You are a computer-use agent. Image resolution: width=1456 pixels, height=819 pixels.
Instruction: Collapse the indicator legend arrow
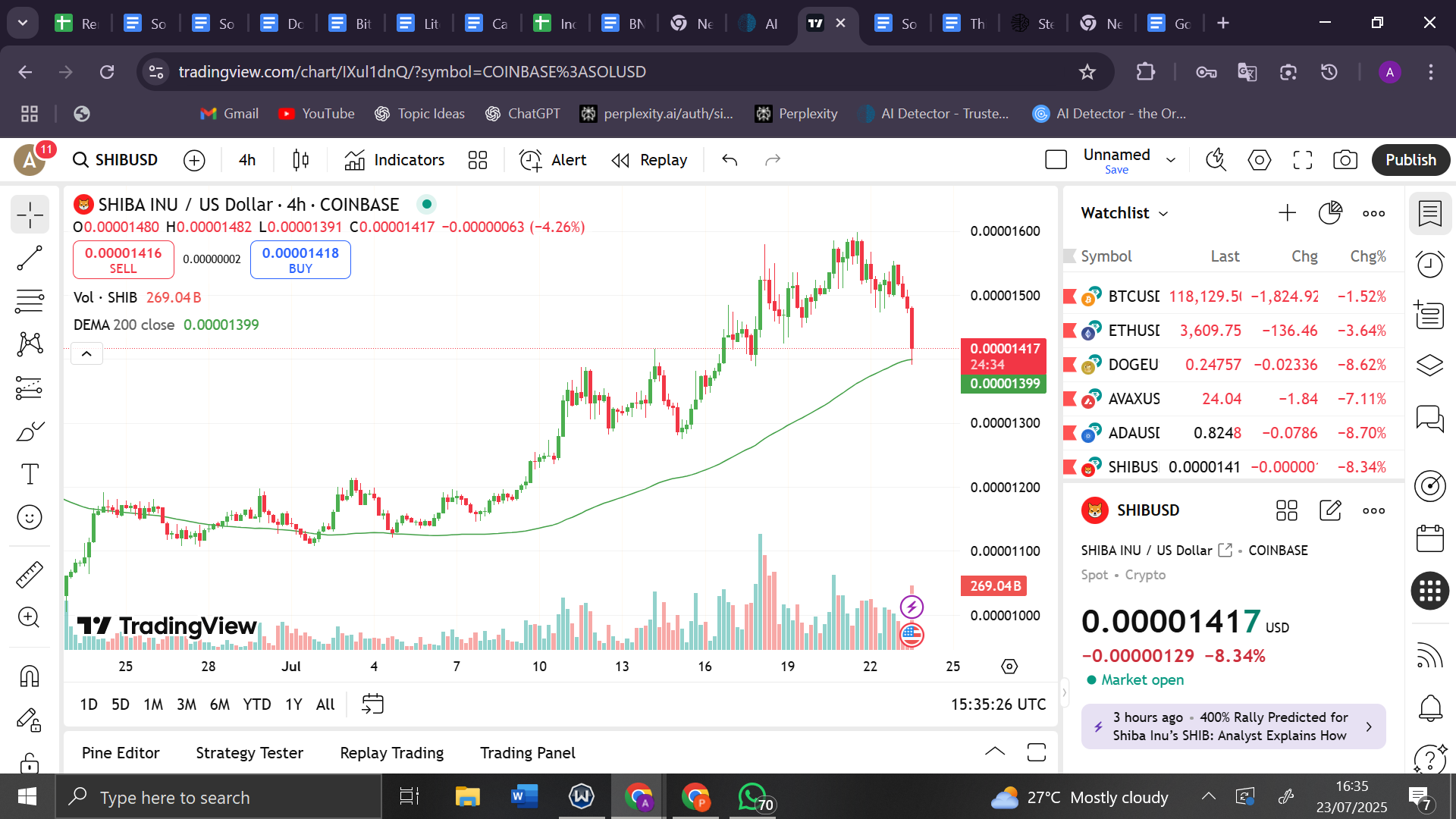coord(86,353)
